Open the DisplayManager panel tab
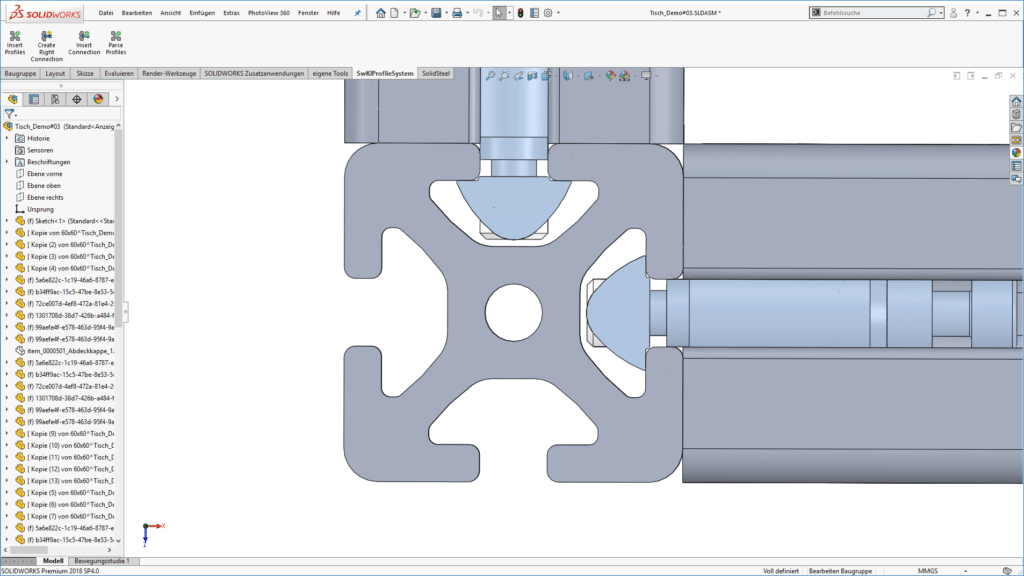The width and height of the screenshot is (1024, 576). [98, 99]
